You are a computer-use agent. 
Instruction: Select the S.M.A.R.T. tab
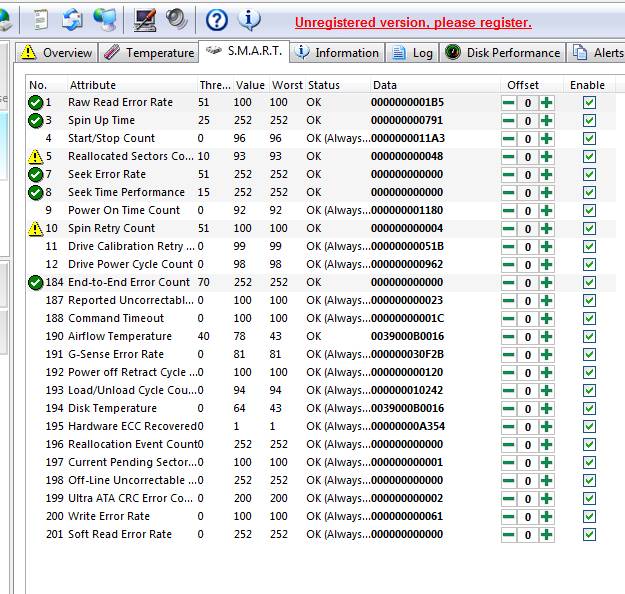(x=244, y=51)
